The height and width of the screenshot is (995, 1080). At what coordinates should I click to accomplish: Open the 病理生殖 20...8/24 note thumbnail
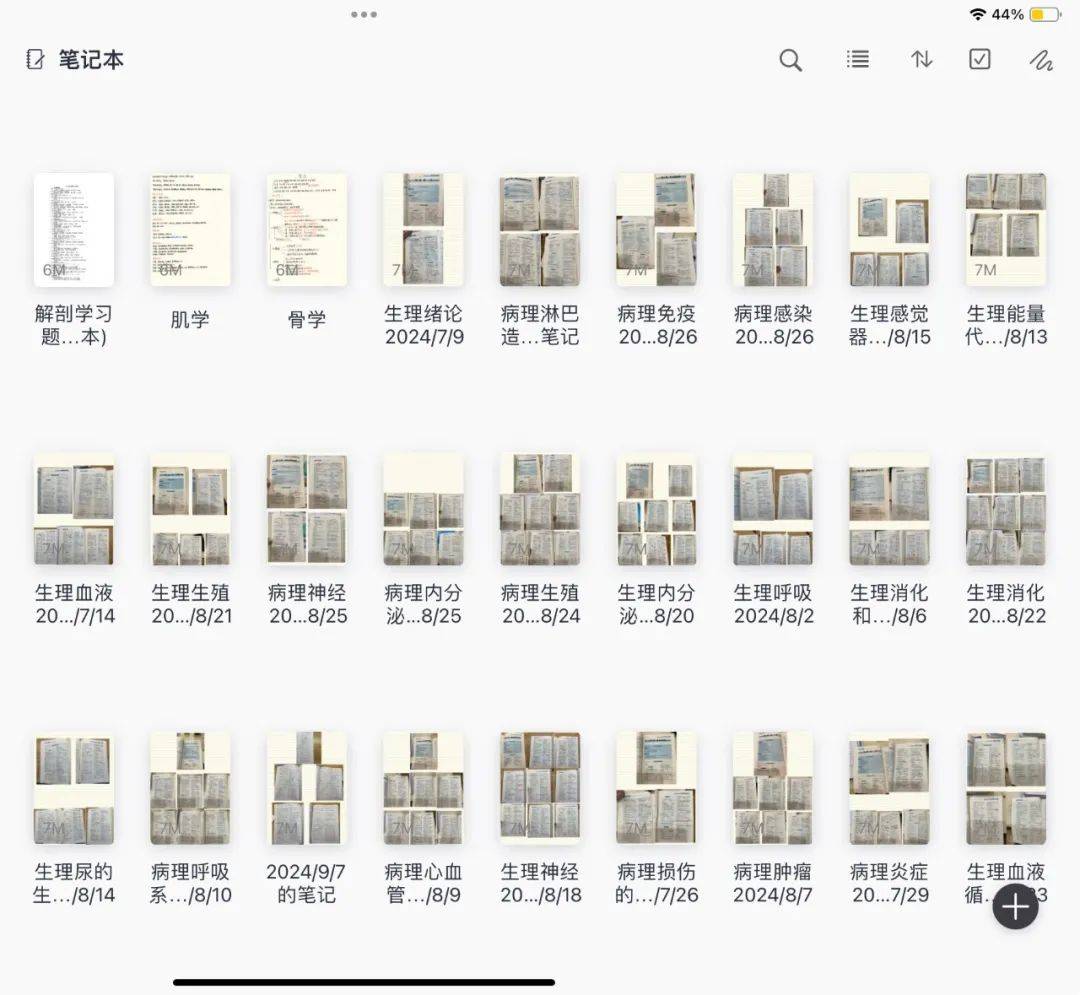pyautogui.click(x=539, y=509)
